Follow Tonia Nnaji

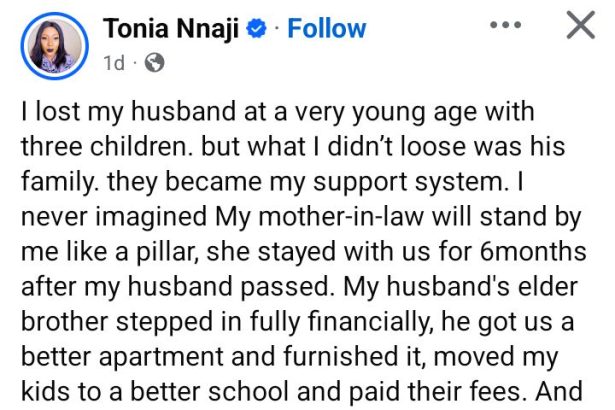(x=324, y=28)
